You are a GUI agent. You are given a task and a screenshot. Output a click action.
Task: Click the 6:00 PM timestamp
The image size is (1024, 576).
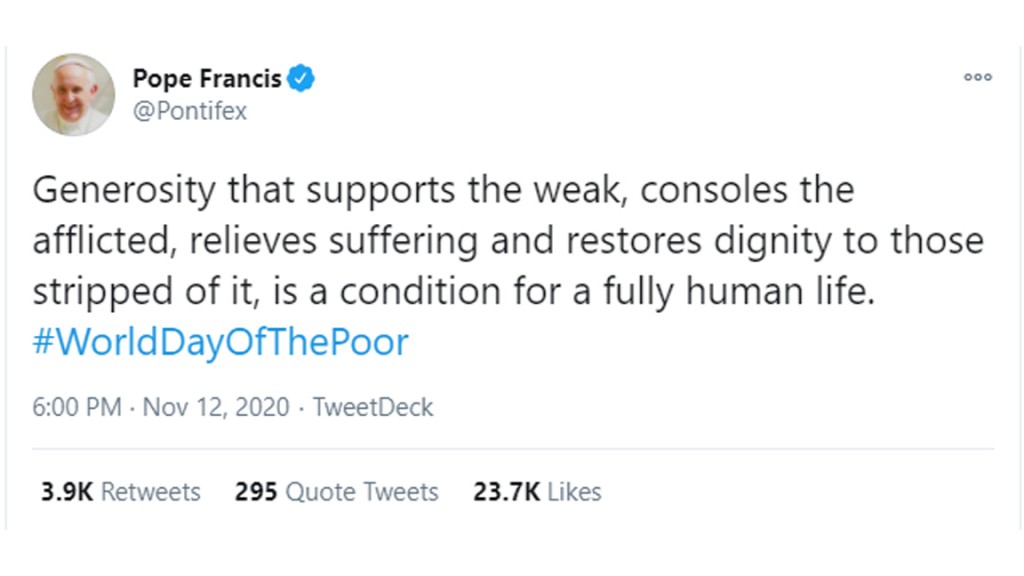77,407
